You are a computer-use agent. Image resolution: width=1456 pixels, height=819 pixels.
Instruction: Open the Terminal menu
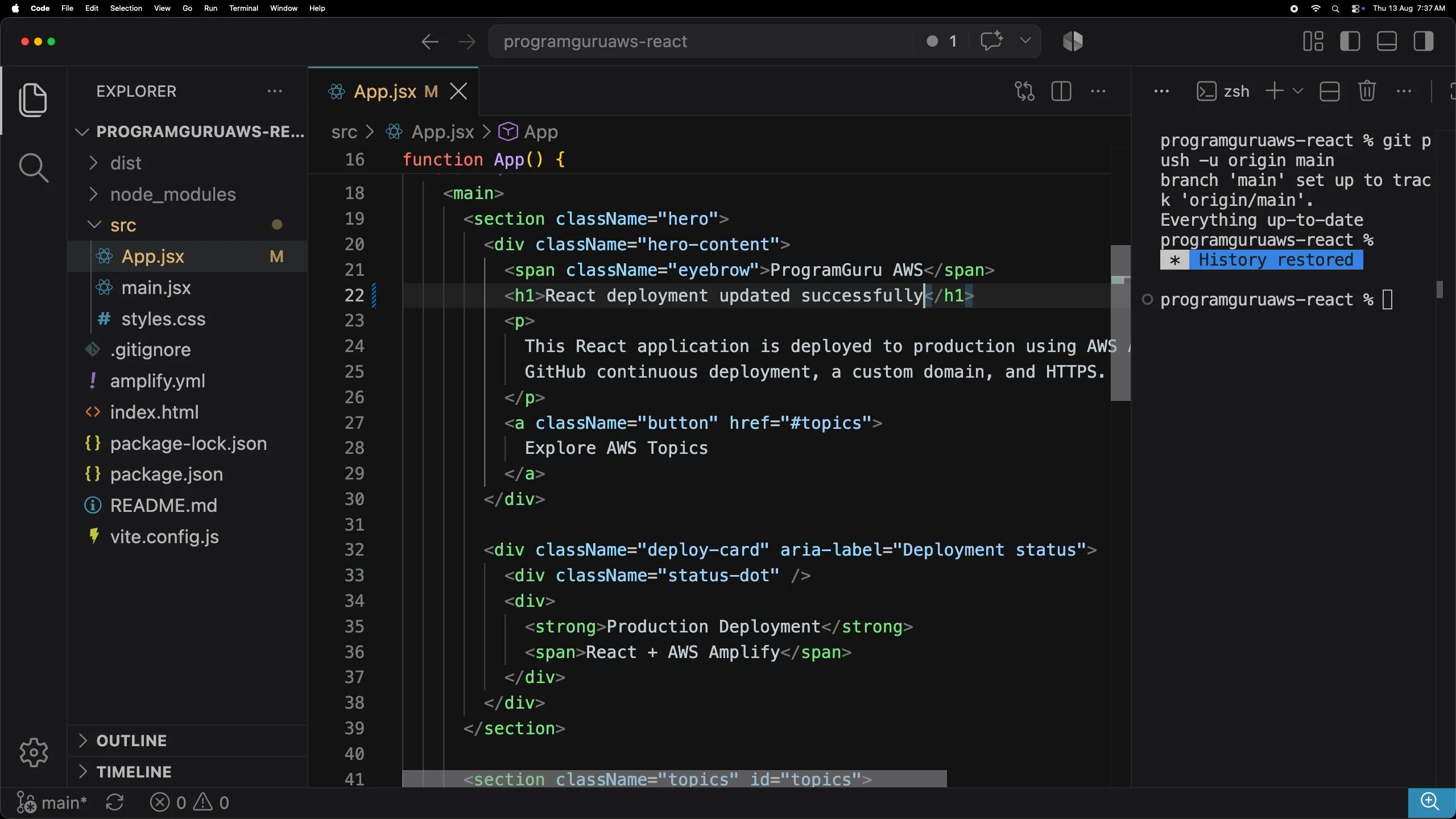[x=243, y=8]
